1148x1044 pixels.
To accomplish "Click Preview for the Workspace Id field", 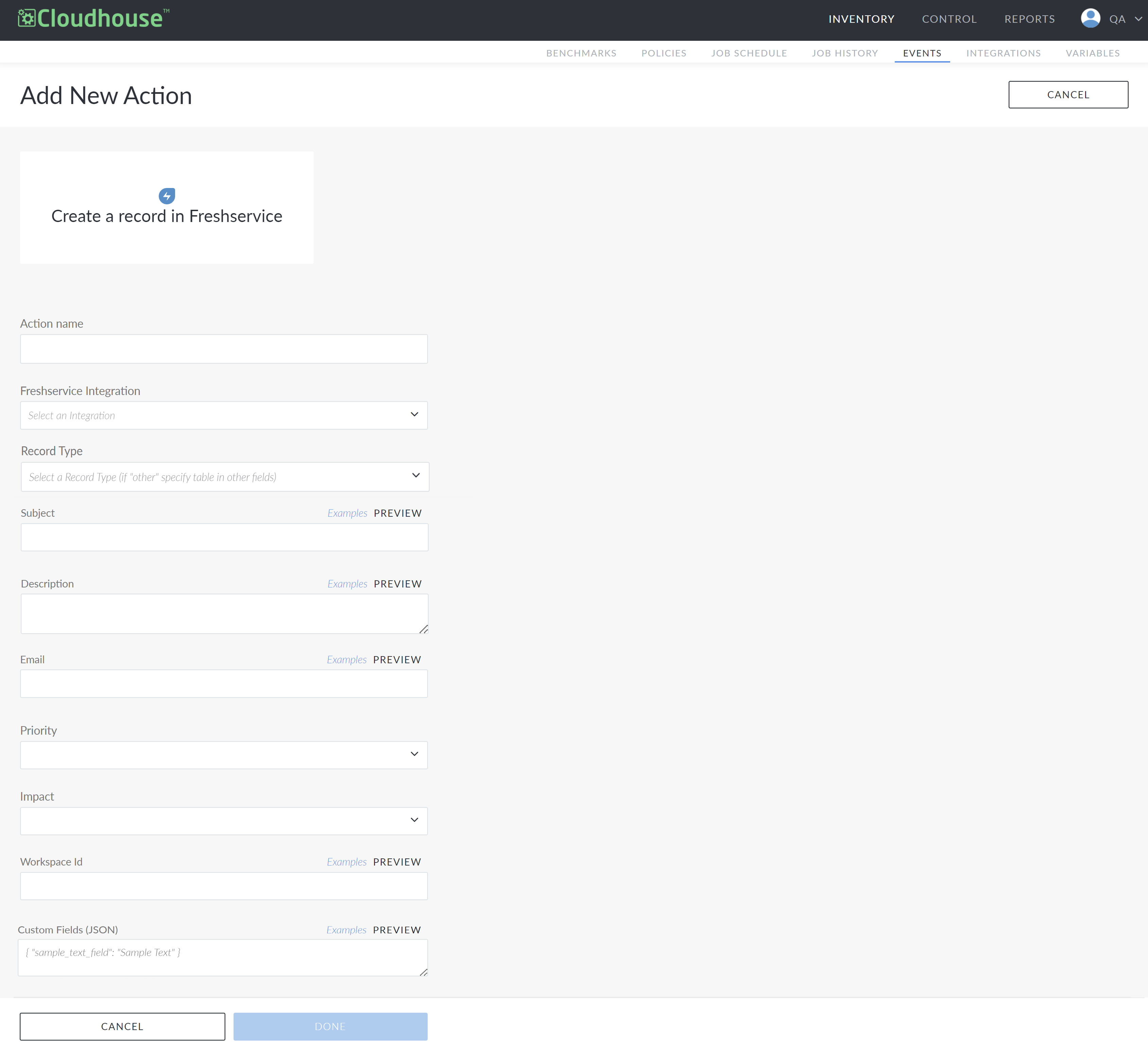I will click(x=397, y=861).
